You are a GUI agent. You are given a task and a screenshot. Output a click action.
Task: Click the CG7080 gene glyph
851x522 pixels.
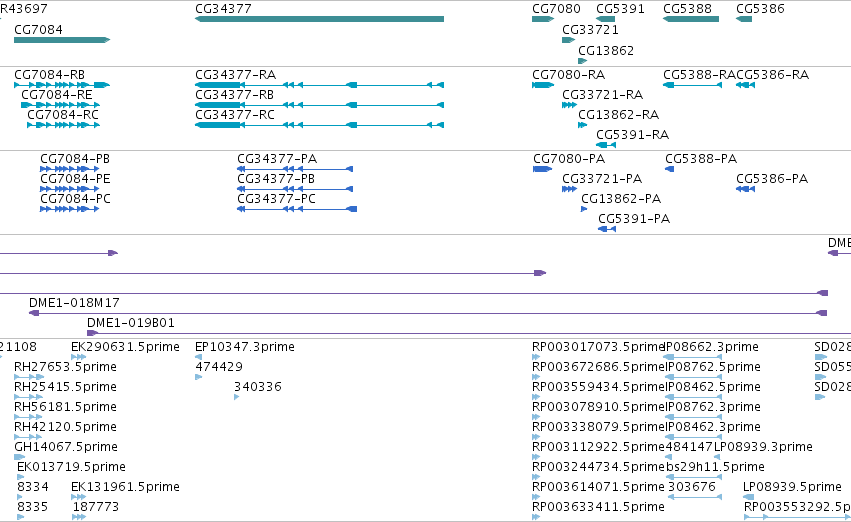point(543,19)
